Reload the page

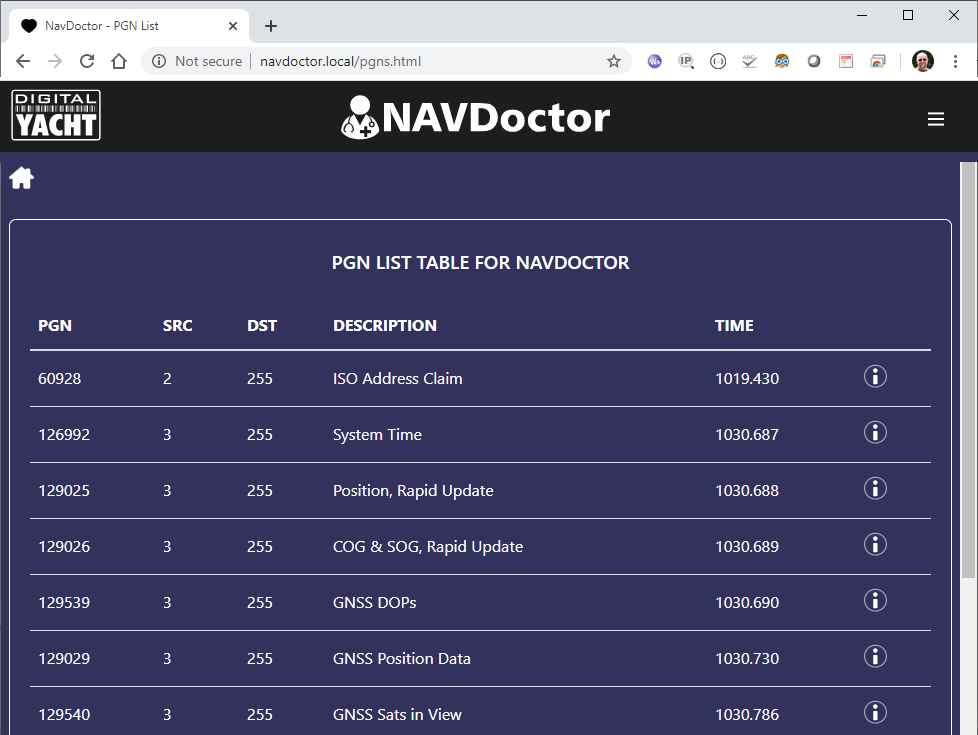click(x=87, y=61)
